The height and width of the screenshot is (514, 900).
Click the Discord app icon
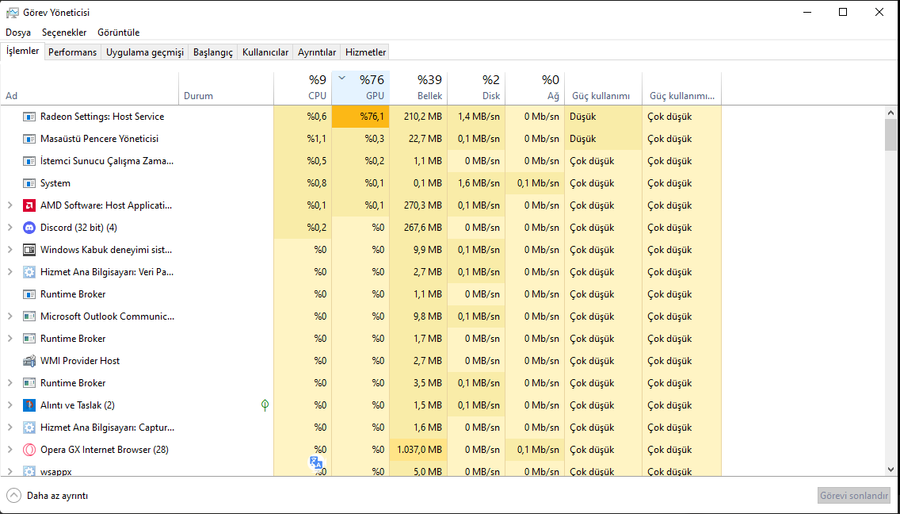tap(29, 228)
